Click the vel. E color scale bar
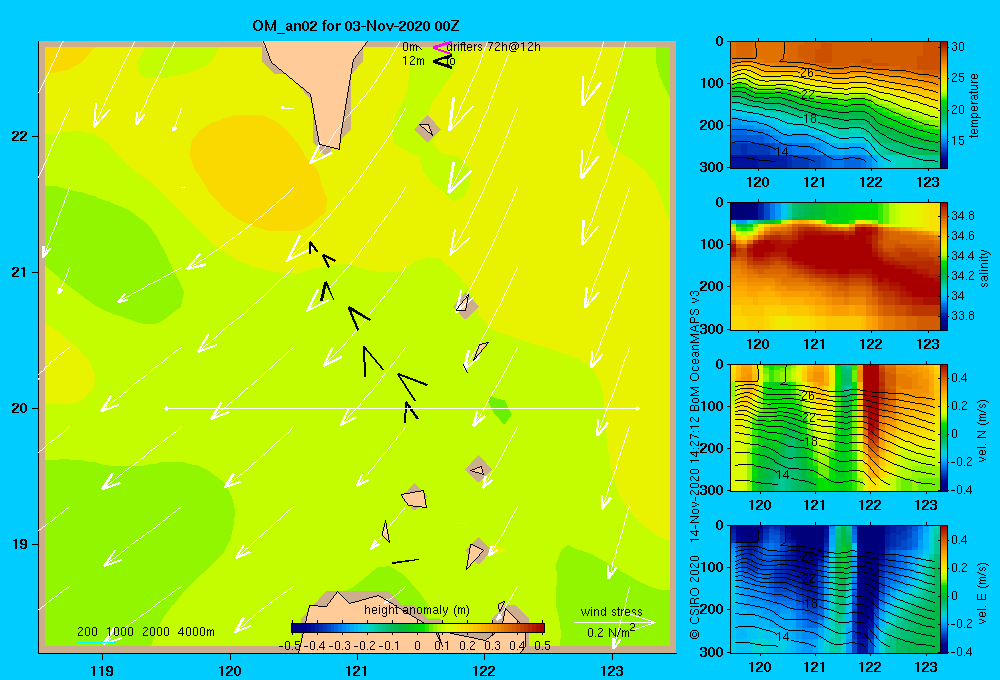 (944, 589)
